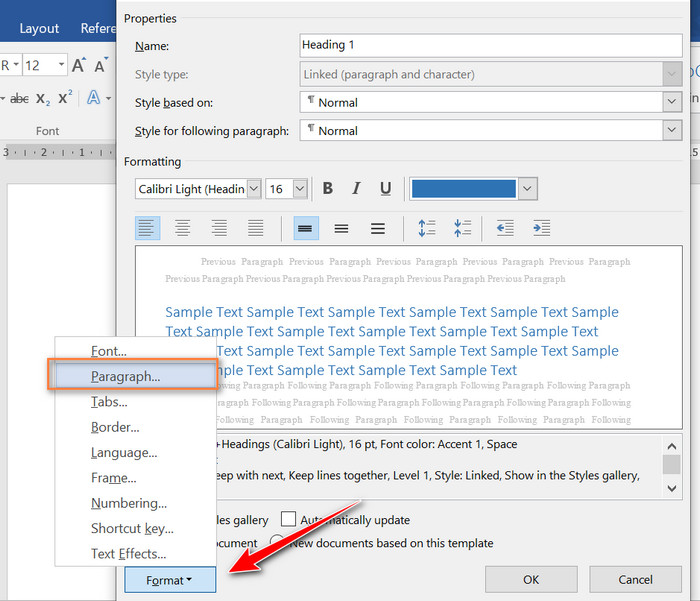Viewport: 700px width, 601px height.
Task: Expand the font name dropdown Calibri Light
Action: point(254,188)
